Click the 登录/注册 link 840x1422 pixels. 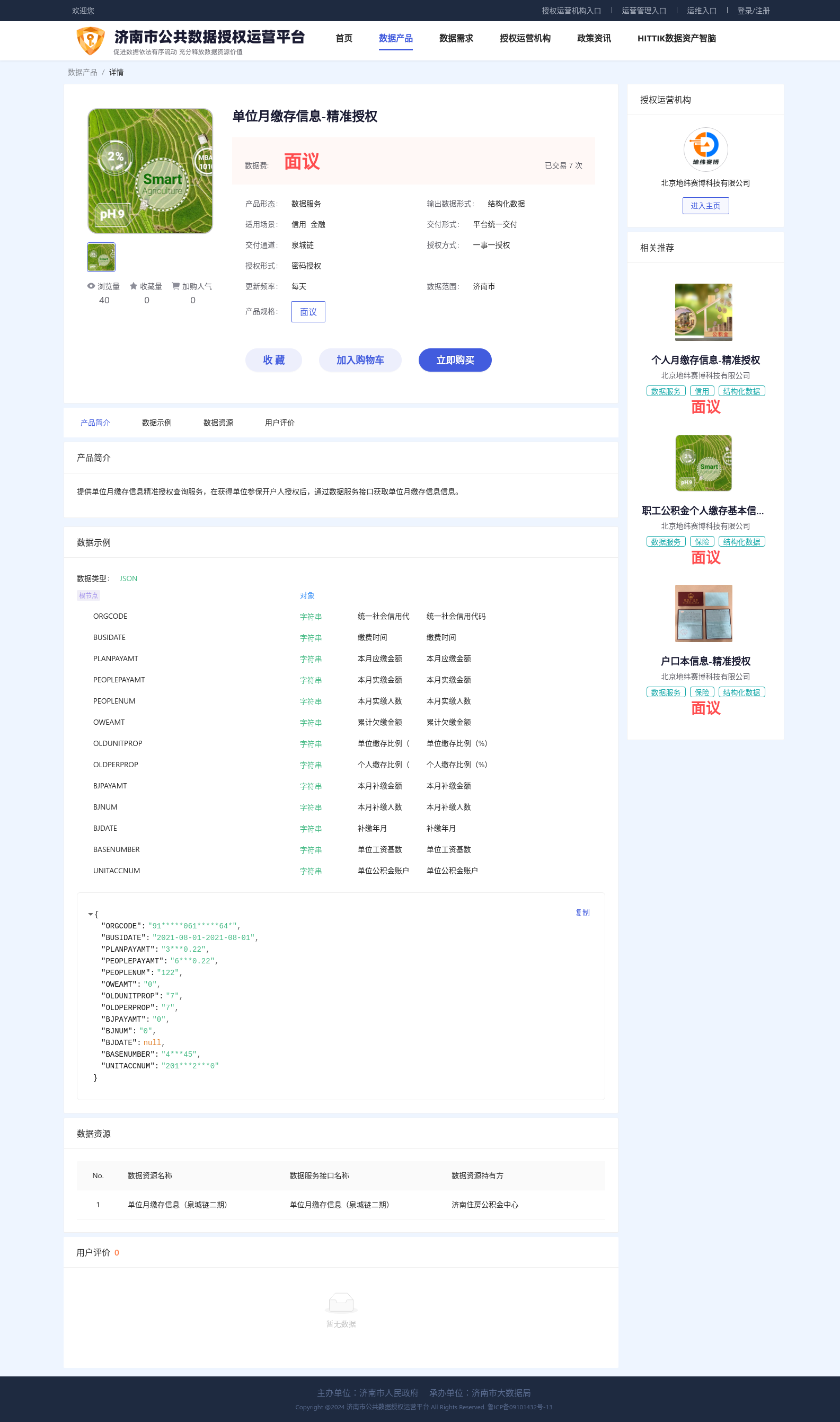tap(753, 11)
